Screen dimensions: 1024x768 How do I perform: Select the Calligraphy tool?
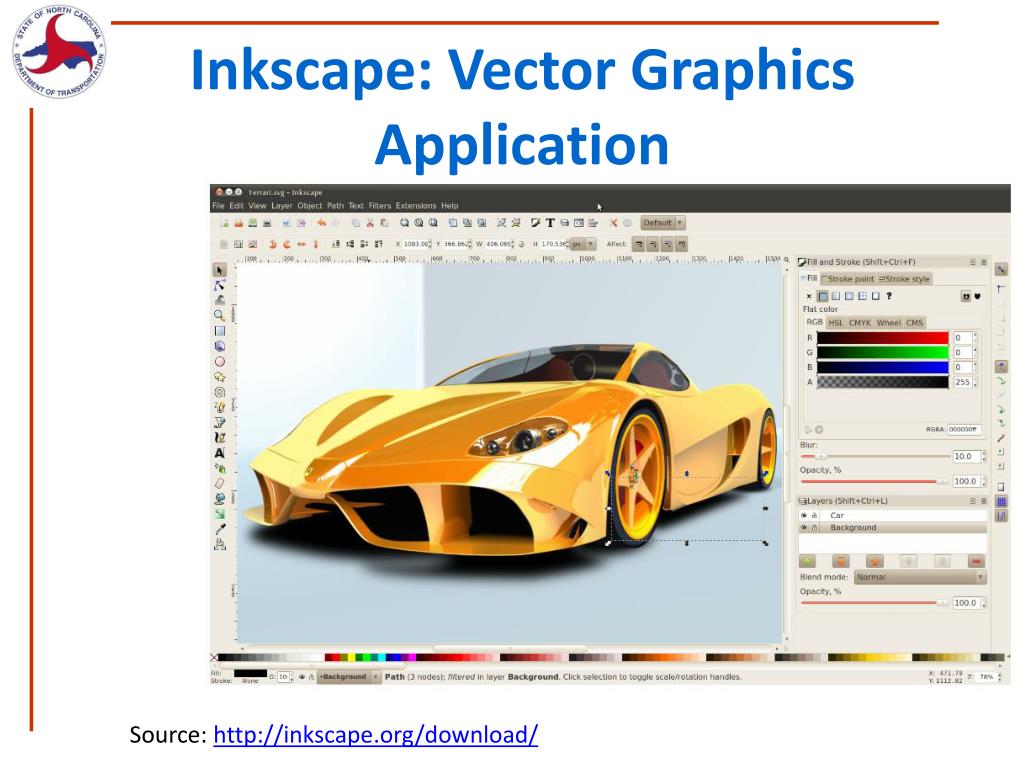[x=219, y=438]
